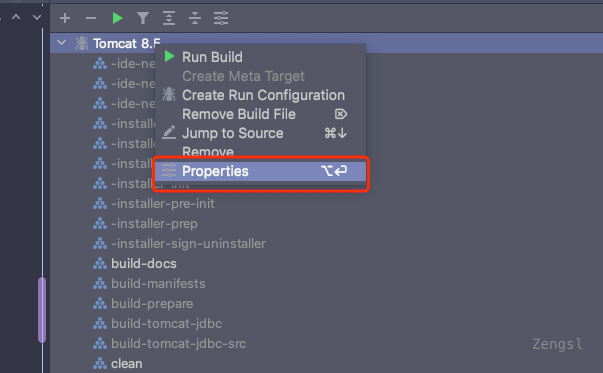
Task: Click the purple vertical scrollbar thumb
Action: pos(42,310)
